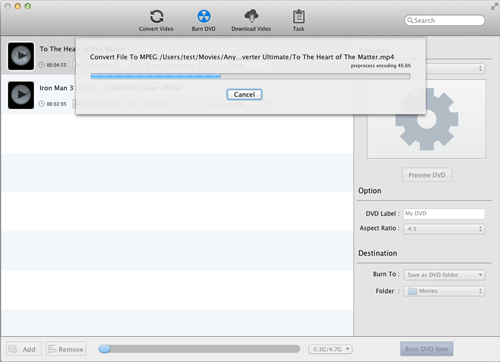Click the Add files button
The width and height of the screenshot is (500, 362).
24,349
